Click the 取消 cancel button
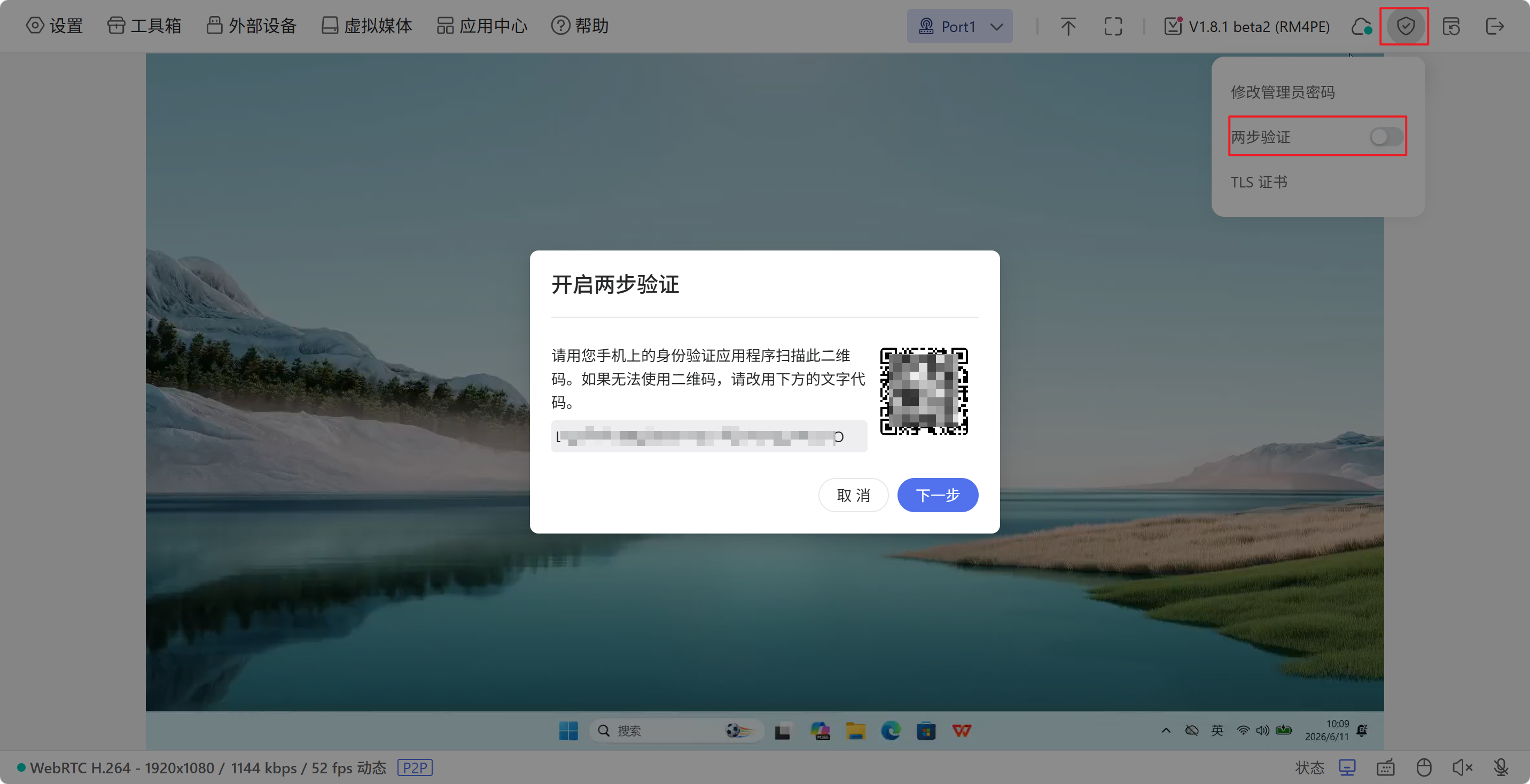 (853, 495)
